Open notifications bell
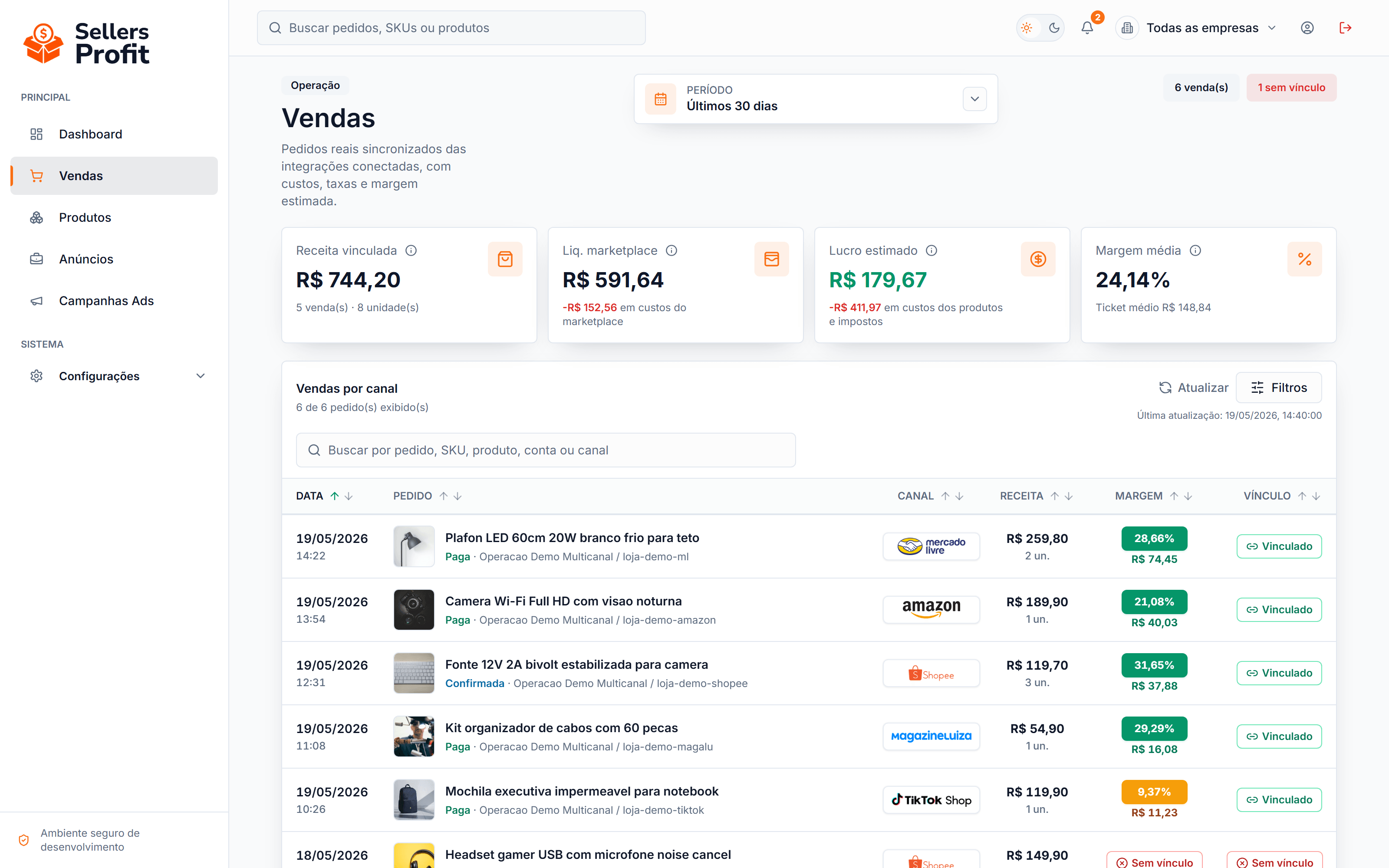1389x868 pixels. click(1087, 27)
